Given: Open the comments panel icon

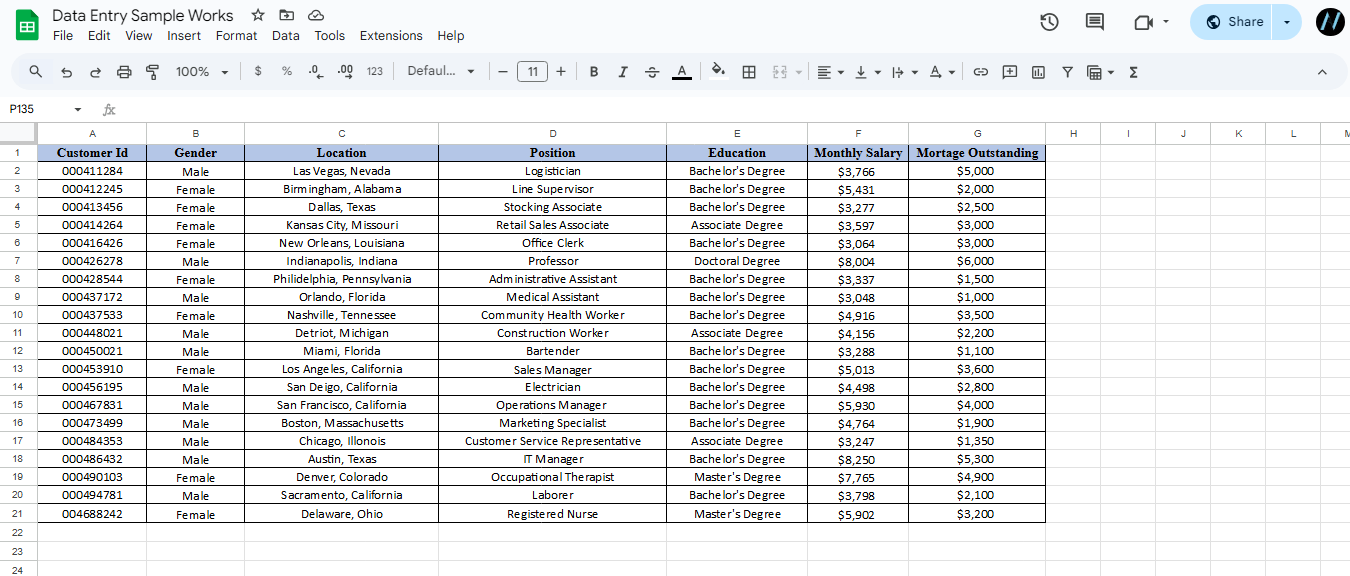Looking at the screenshot, I should [x=1095, y=22].
